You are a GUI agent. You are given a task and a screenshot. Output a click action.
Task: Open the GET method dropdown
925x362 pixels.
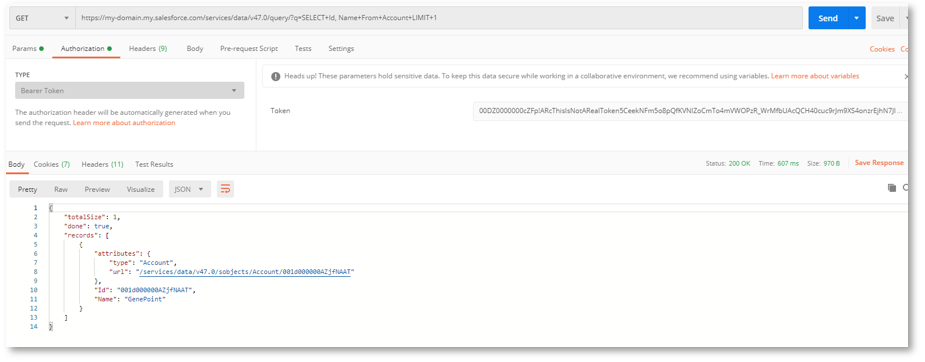[42, 18]
